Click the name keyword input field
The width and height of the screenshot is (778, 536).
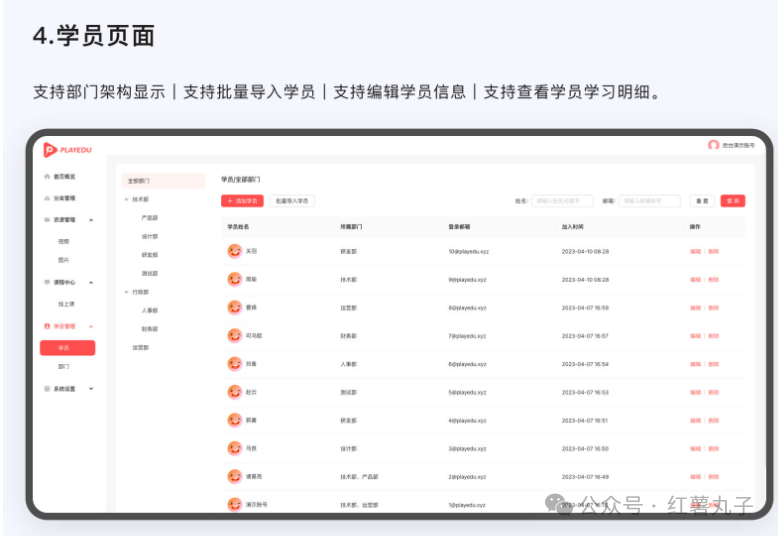(x=562, y=201)
